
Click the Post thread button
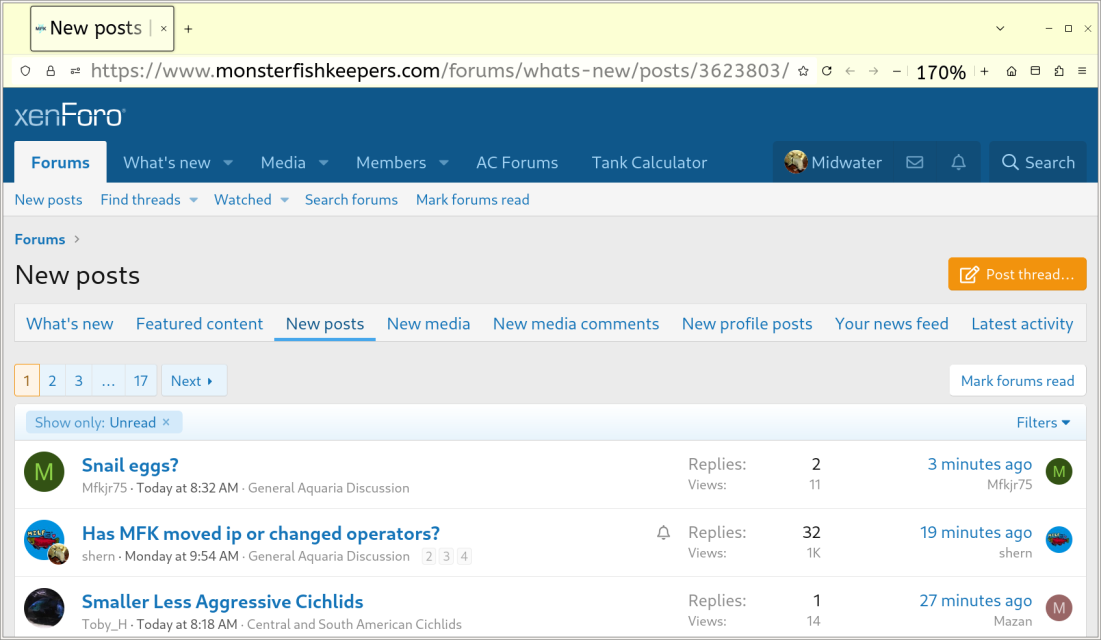pos(1017,274)
